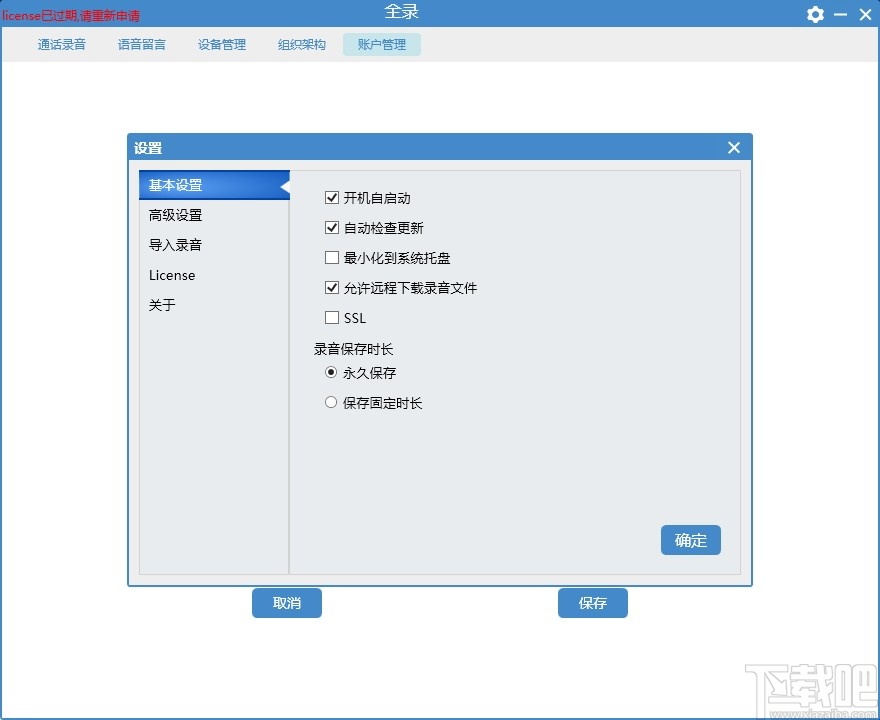Uncheck 允许远程下载录音文件
This screenshot has height=720, width=880.
click(x=331, y=287)
